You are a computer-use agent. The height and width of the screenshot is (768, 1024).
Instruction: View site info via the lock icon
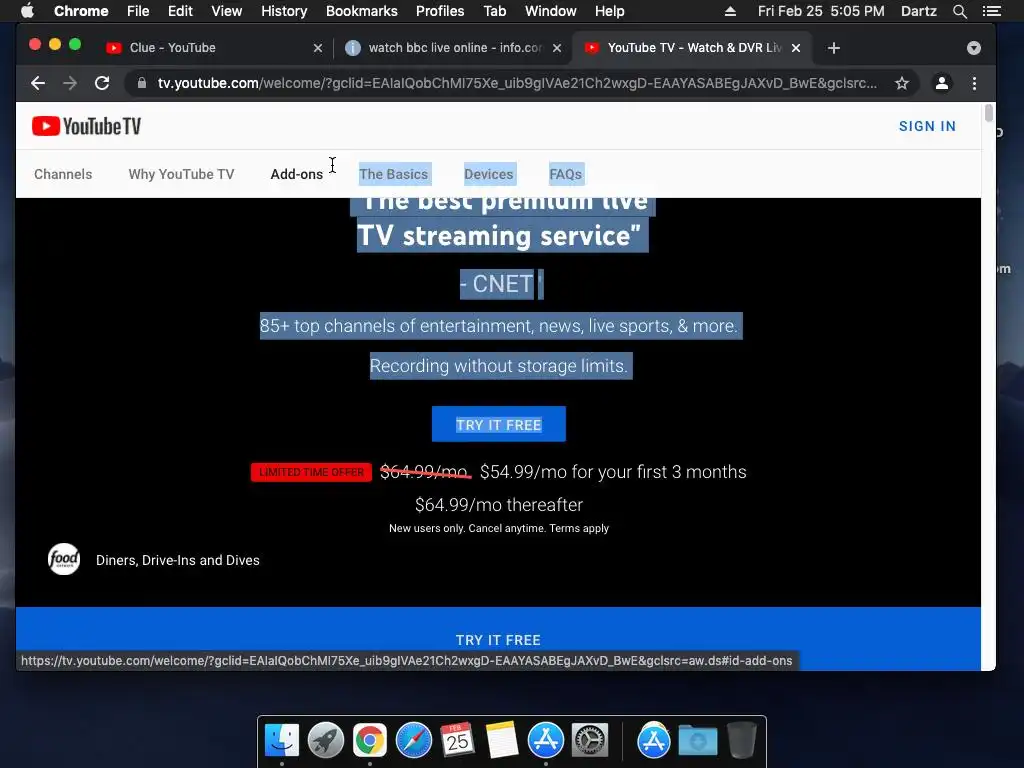point(142,83)
